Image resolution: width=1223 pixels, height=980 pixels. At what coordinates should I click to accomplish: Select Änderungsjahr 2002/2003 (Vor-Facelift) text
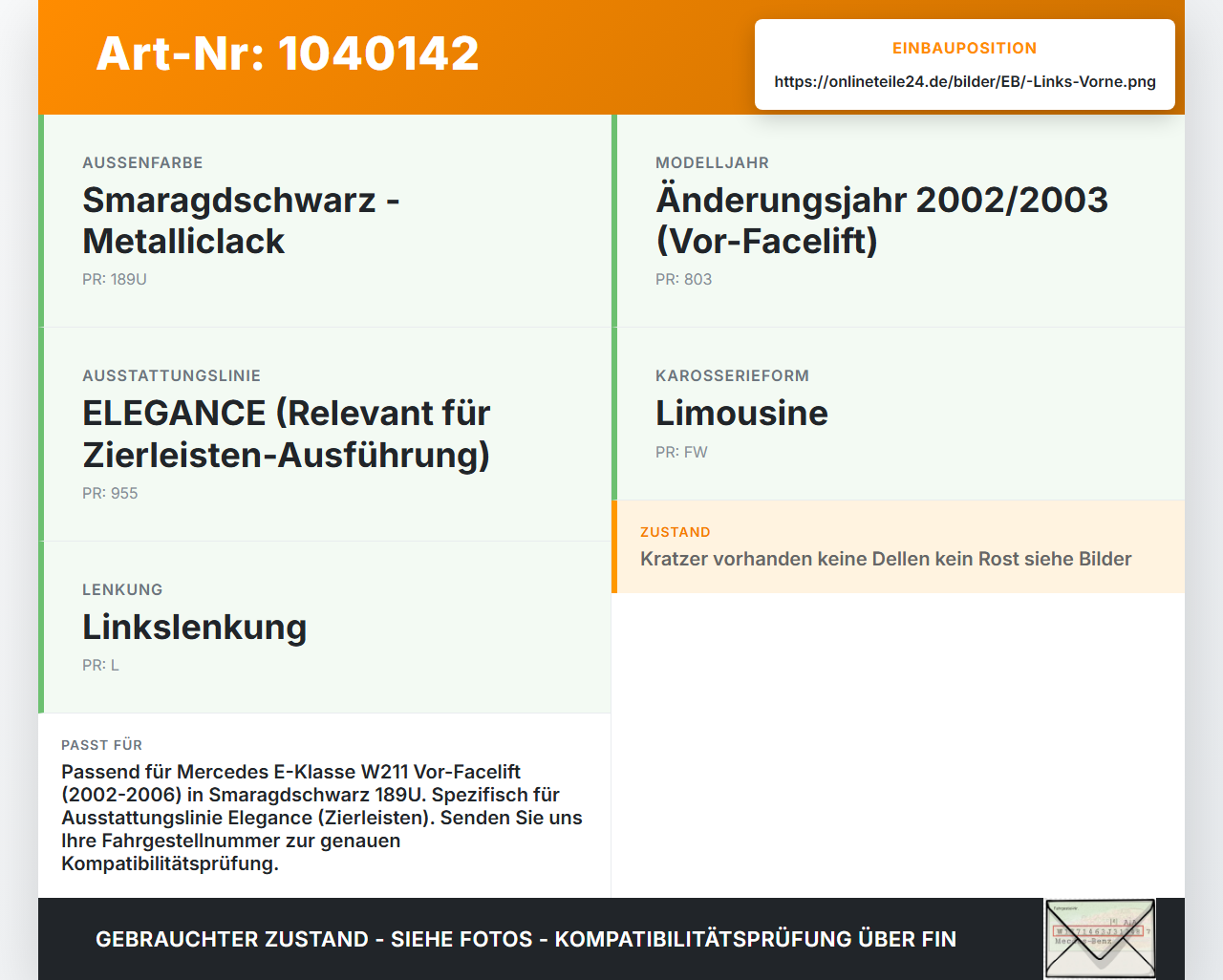click(x=882, y=221)
